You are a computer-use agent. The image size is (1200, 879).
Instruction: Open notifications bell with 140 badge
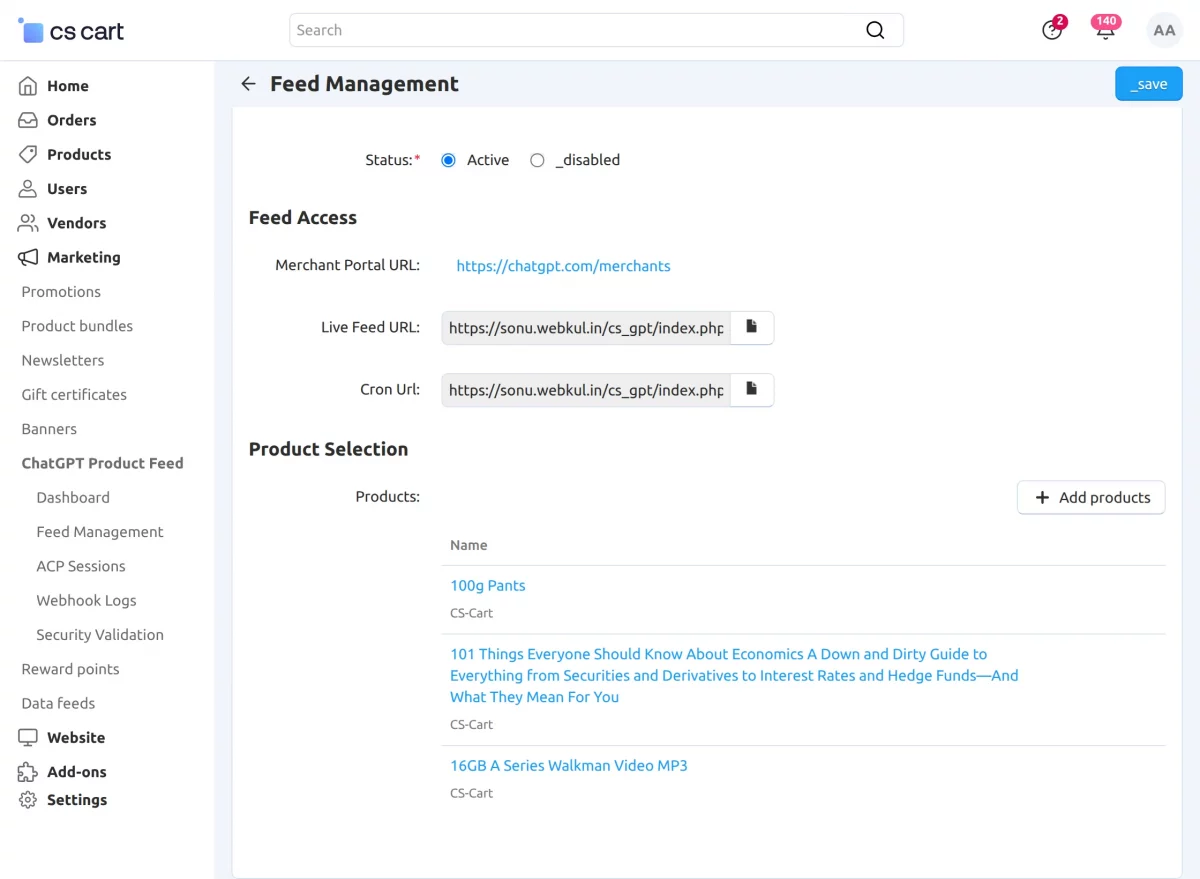(1105, 29)
